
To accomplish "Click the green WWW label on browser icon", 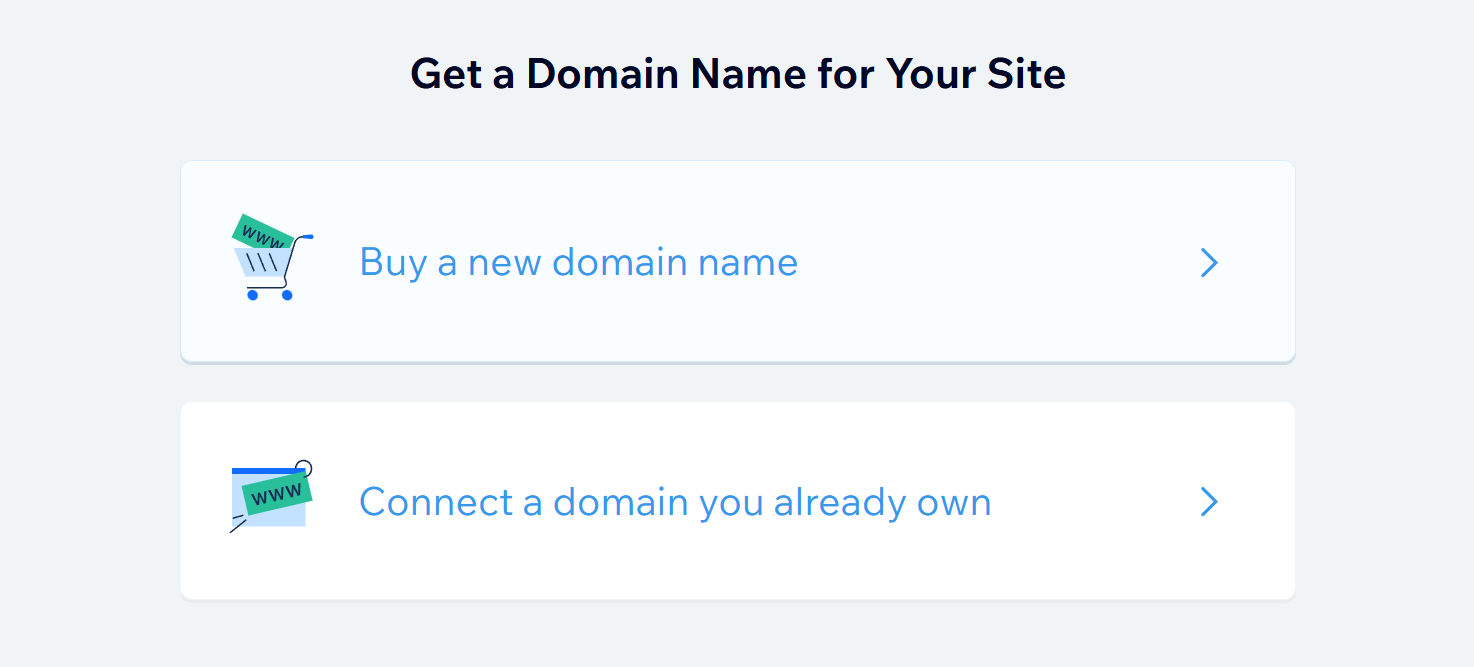I will (x=278, y=494).
